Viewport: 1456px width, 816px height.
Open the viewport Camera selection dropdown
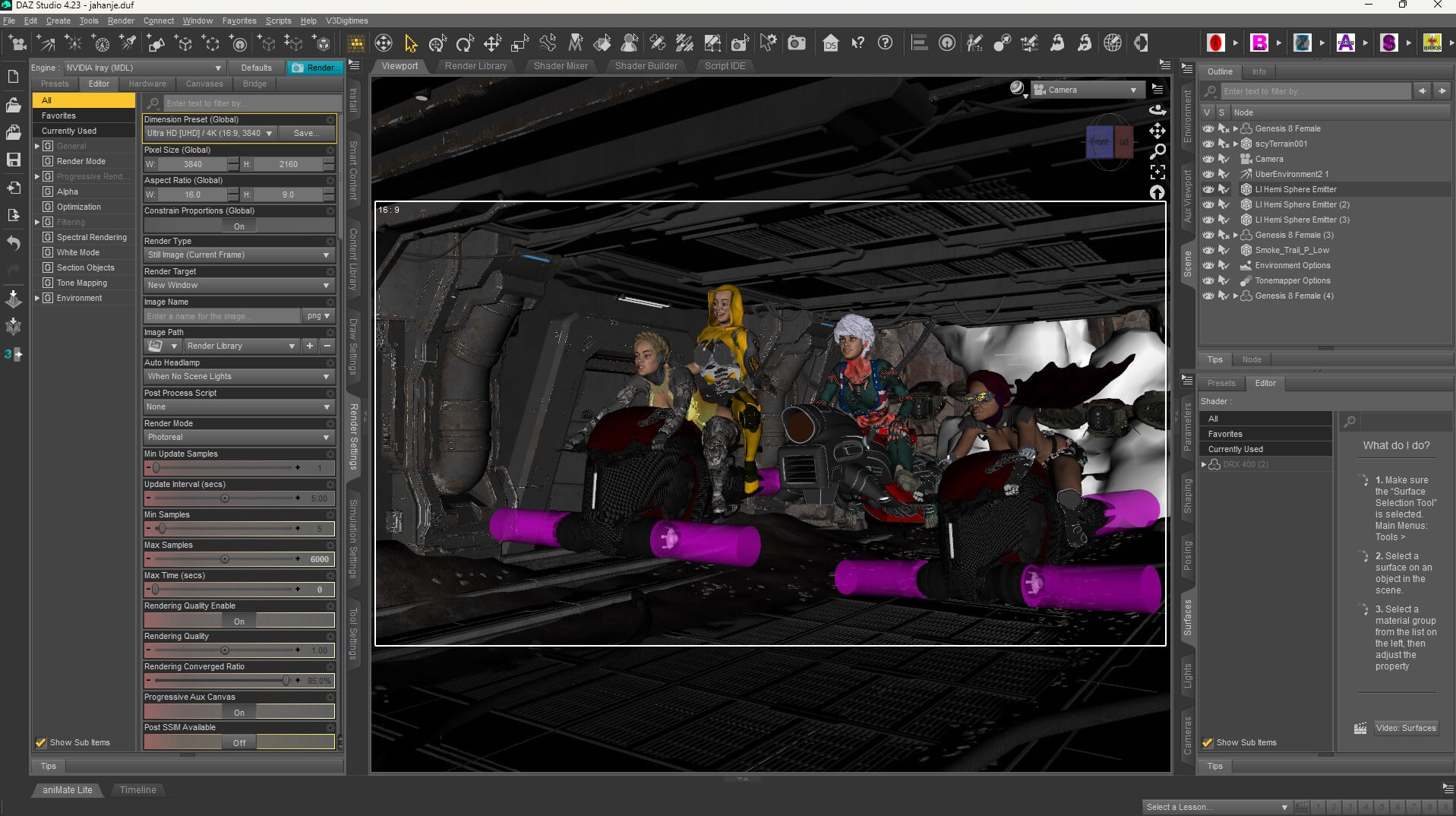tap(1086, 90)
